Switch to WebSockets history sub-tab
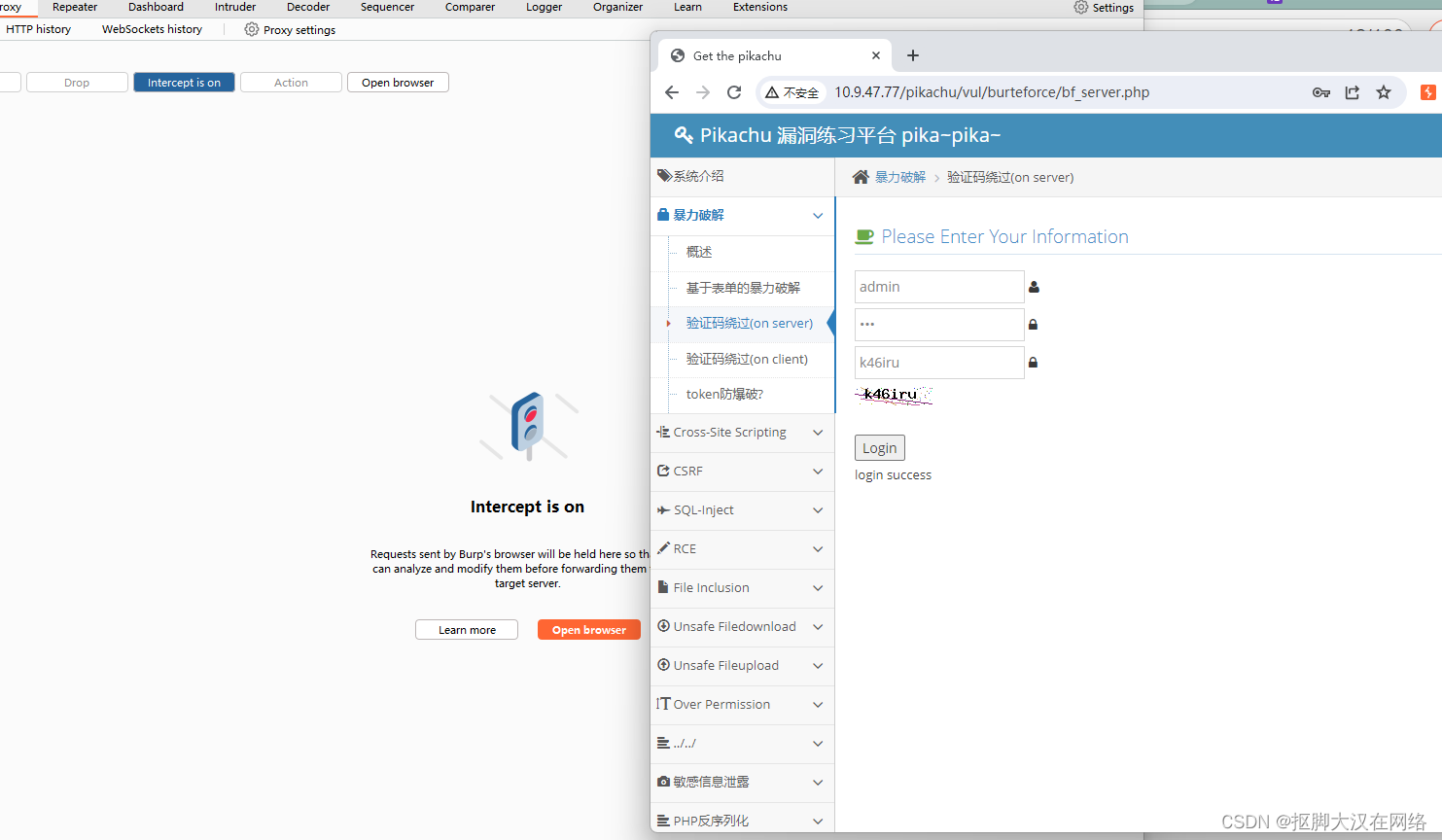 pos(152,29)
